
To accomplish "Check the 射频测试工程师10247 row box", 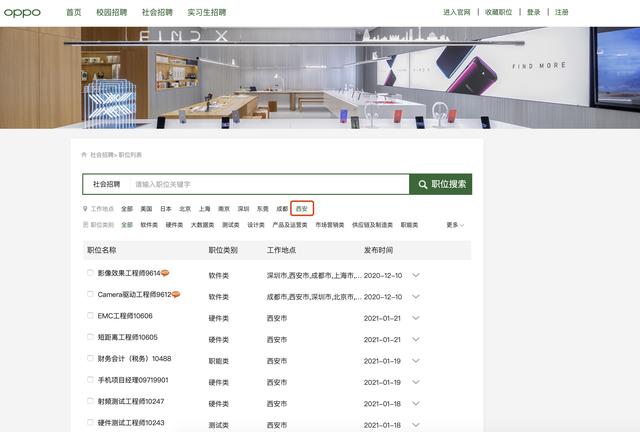I will [90, 401].
